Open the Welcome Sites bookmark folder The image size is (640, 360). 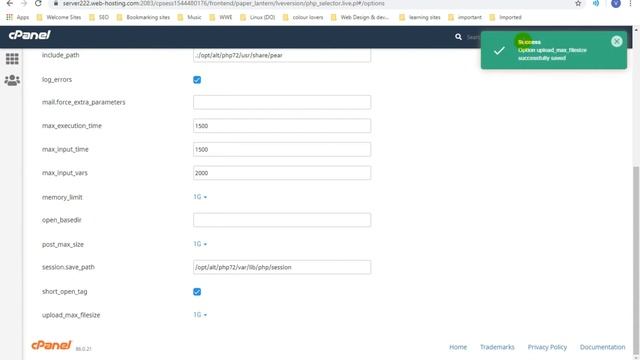coord(59,17)
